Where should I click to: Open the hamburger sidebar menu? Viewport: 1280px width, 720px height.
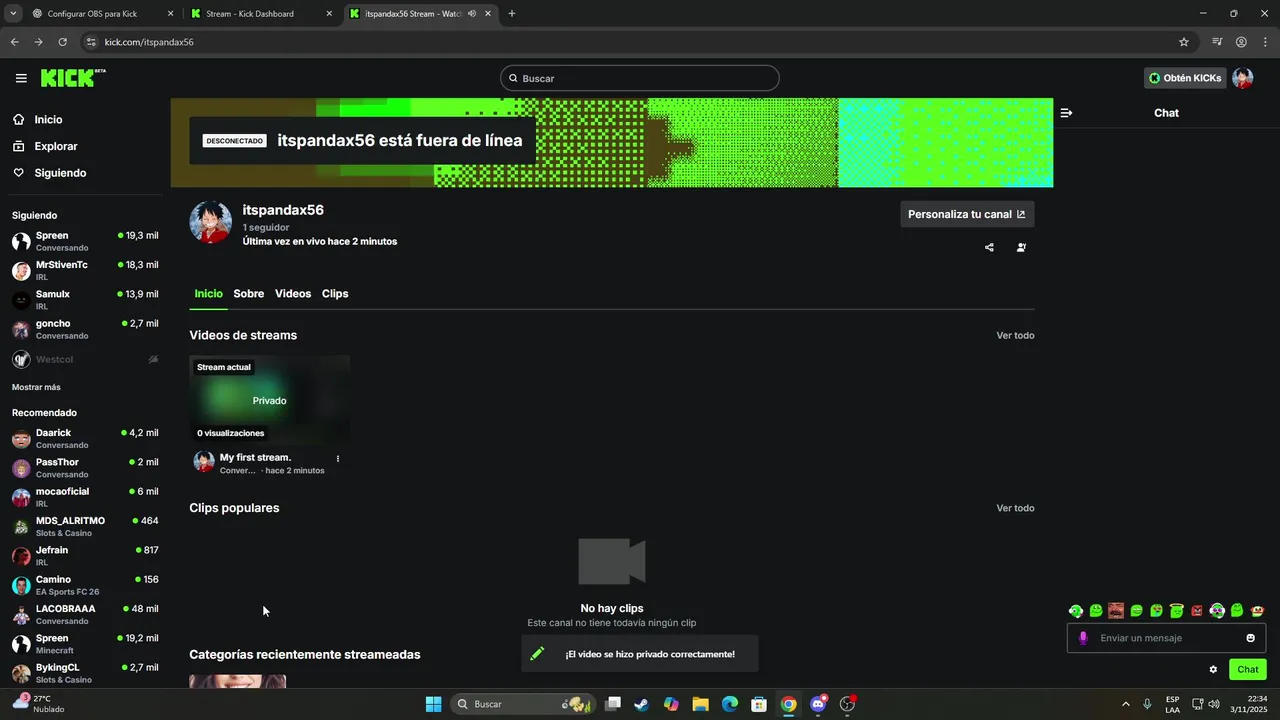point(21,78)
